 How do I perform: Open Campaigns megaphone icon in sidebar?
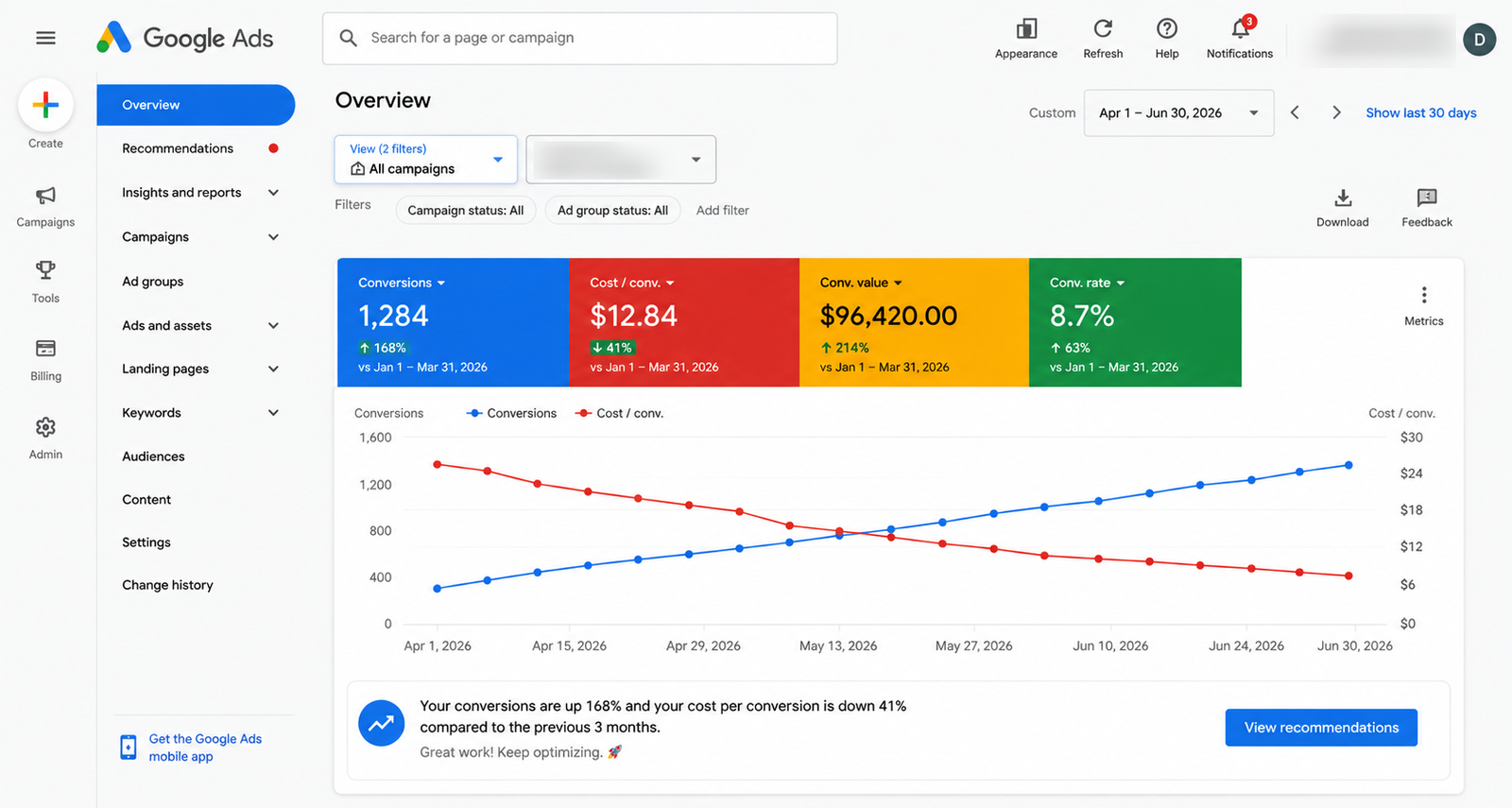coord(45,196)
